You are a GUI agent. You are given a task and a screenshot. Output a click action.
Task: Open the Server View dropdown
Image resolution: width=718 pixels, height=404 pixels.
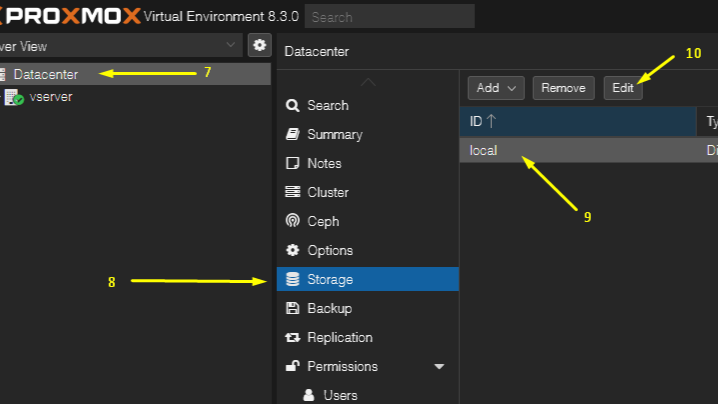[x=121, y=46]
